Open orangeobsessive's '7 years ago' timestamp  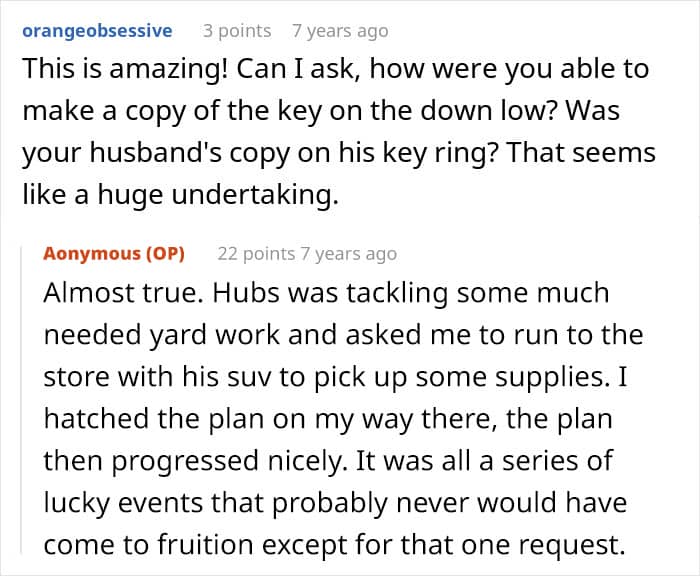tap(339, 31)
